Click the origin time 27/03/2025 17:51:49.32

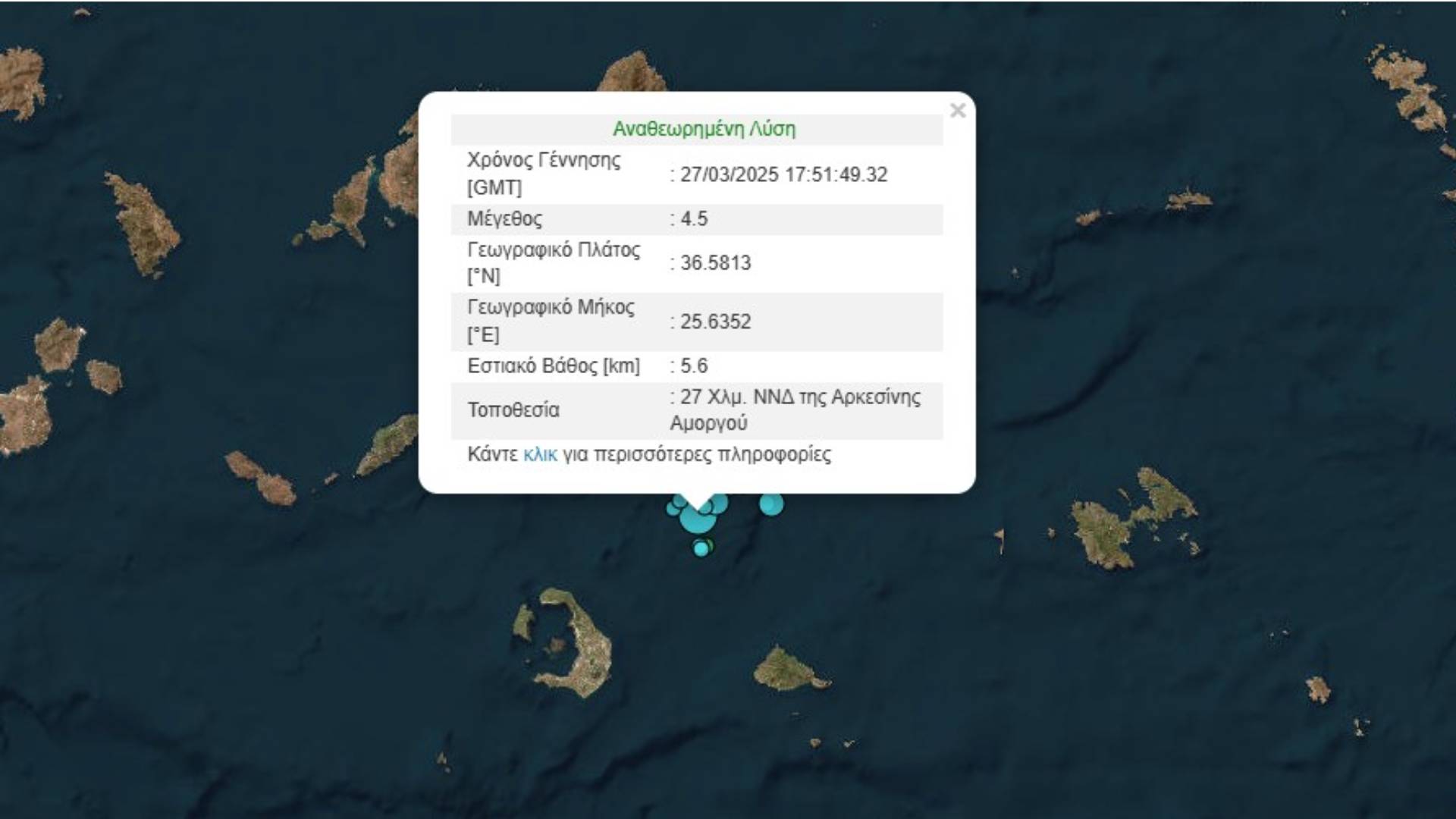pos(783,174)
